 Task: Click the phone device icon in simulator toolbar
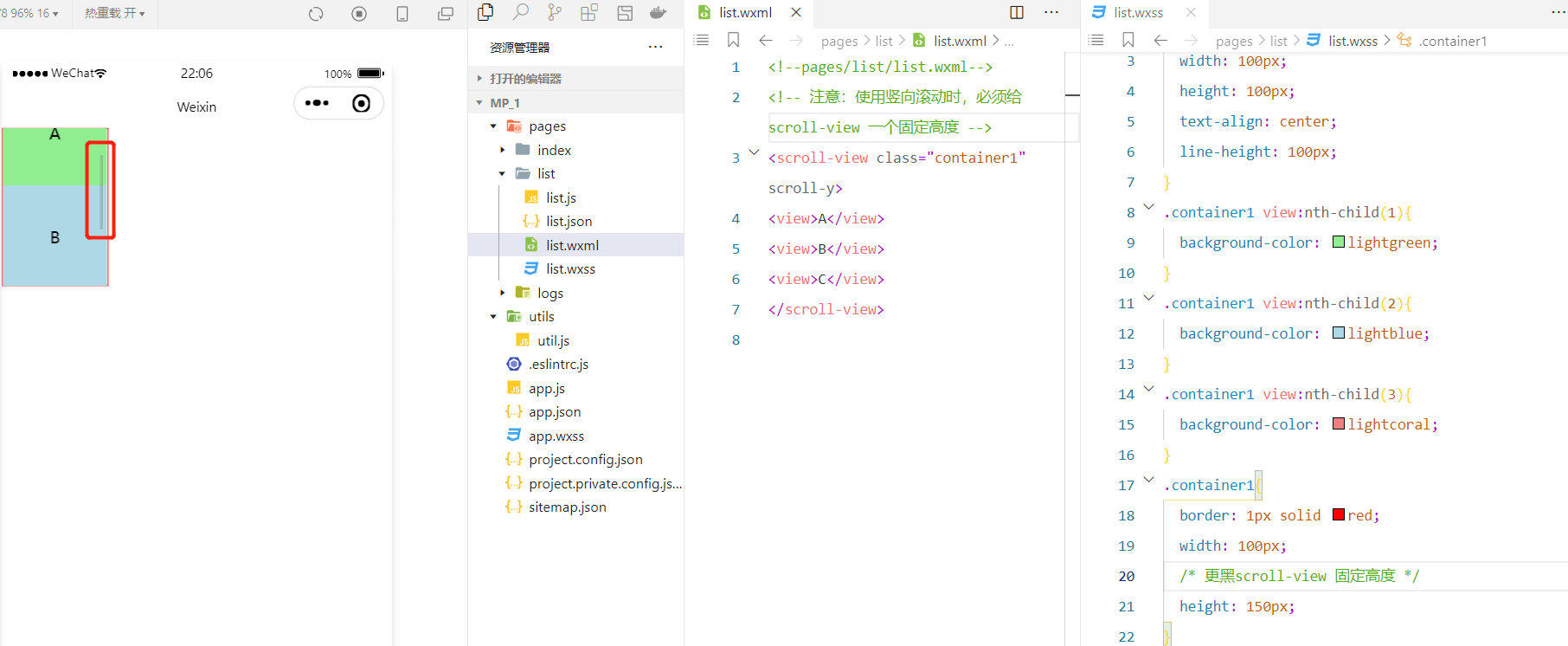[402, 13]
